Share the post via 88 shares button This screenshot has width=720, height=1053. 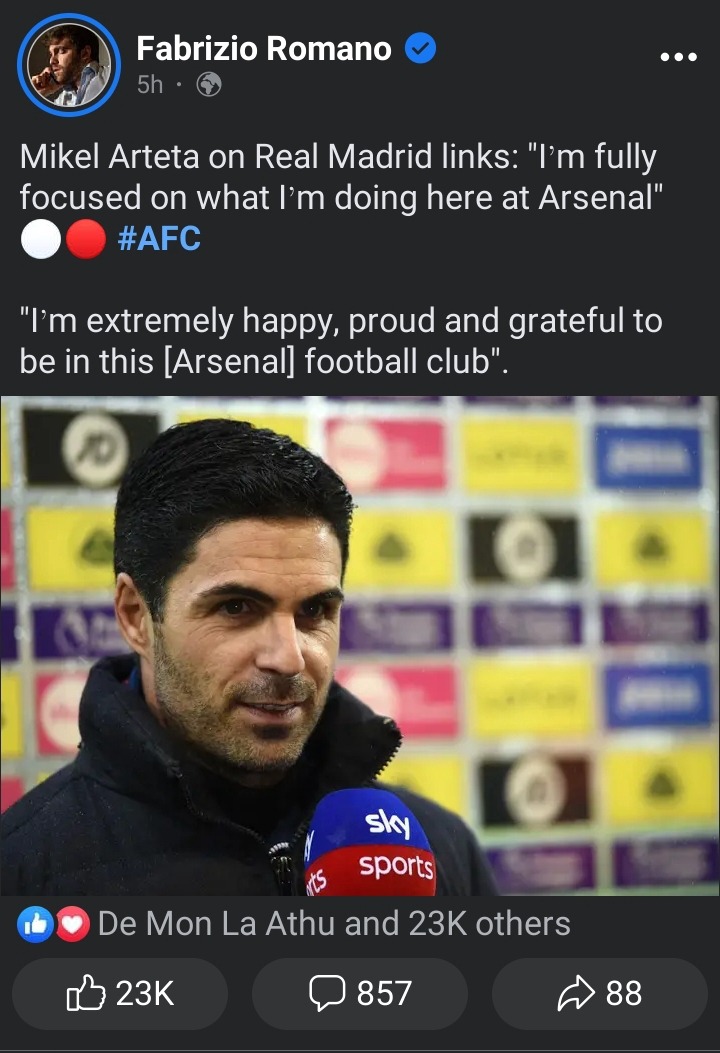pos(600,993)
